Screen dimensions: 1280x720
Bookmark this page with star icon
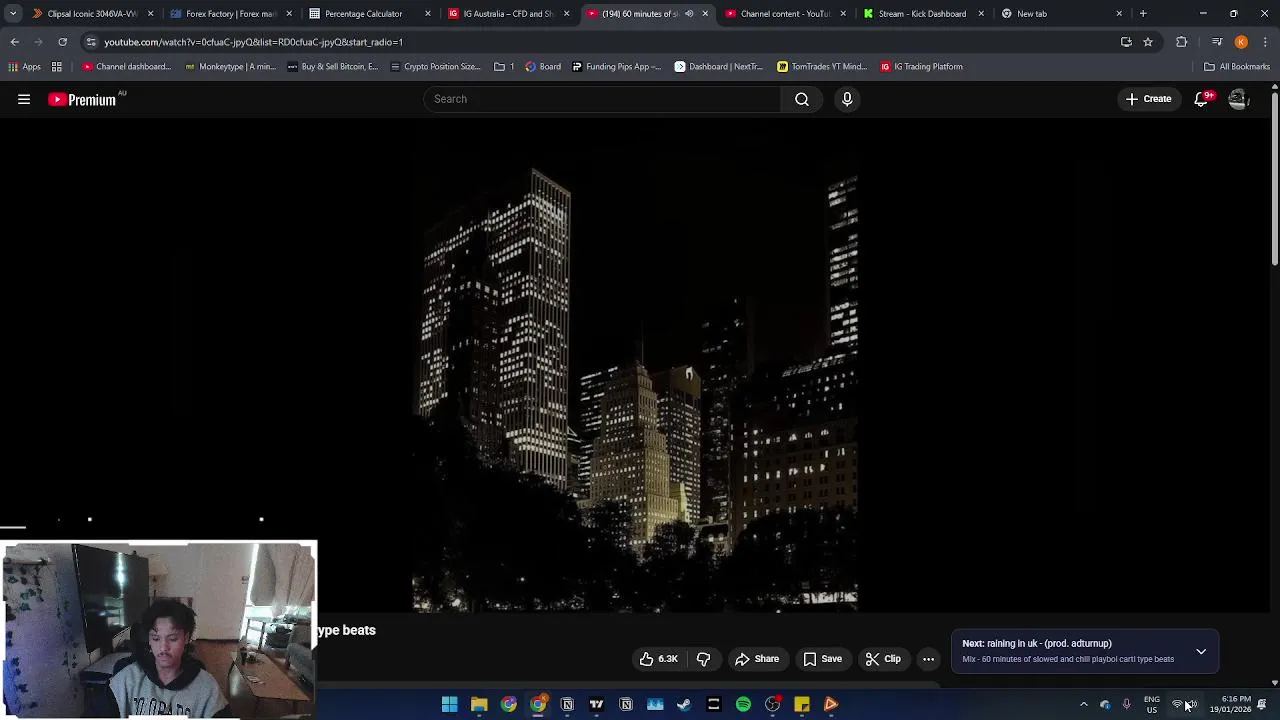[x=1148, y=42]
